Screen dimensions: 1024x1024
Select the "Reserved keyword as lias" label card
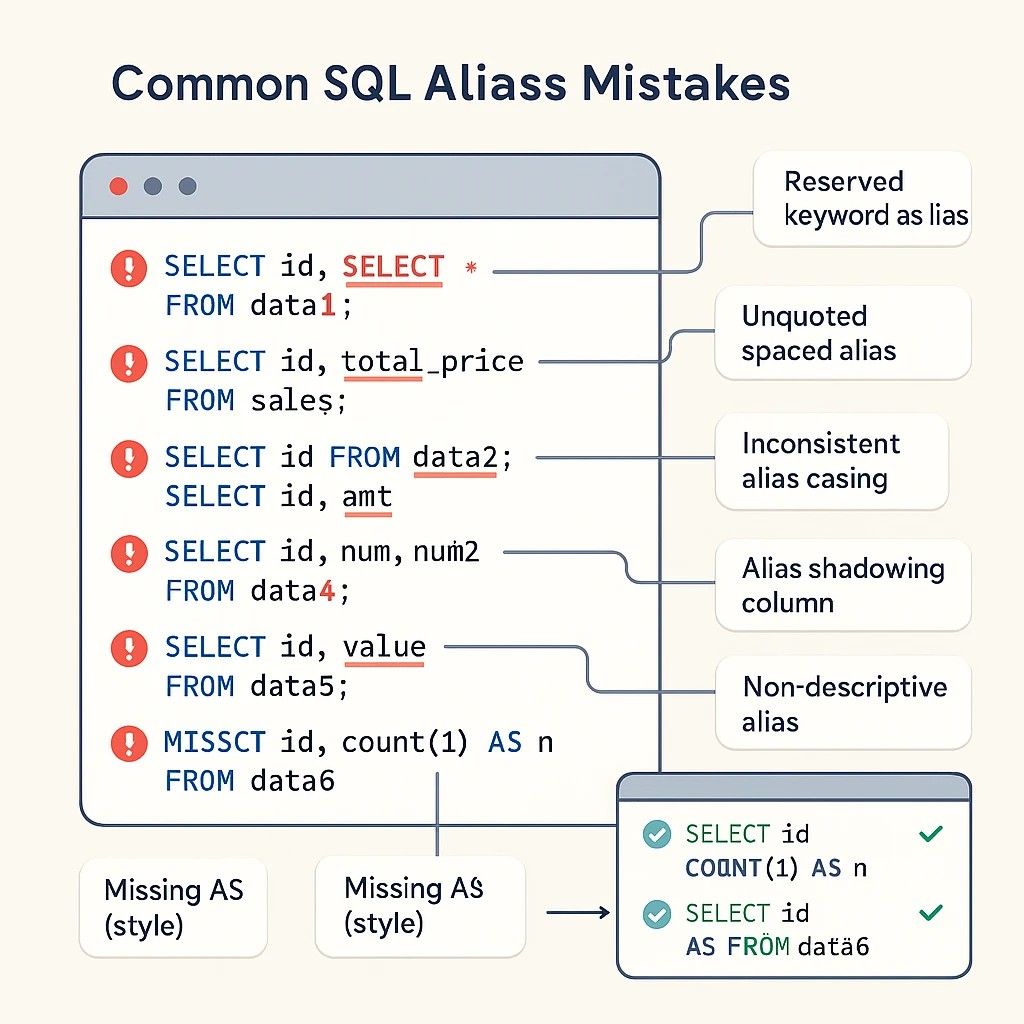(x=861, y=199)
